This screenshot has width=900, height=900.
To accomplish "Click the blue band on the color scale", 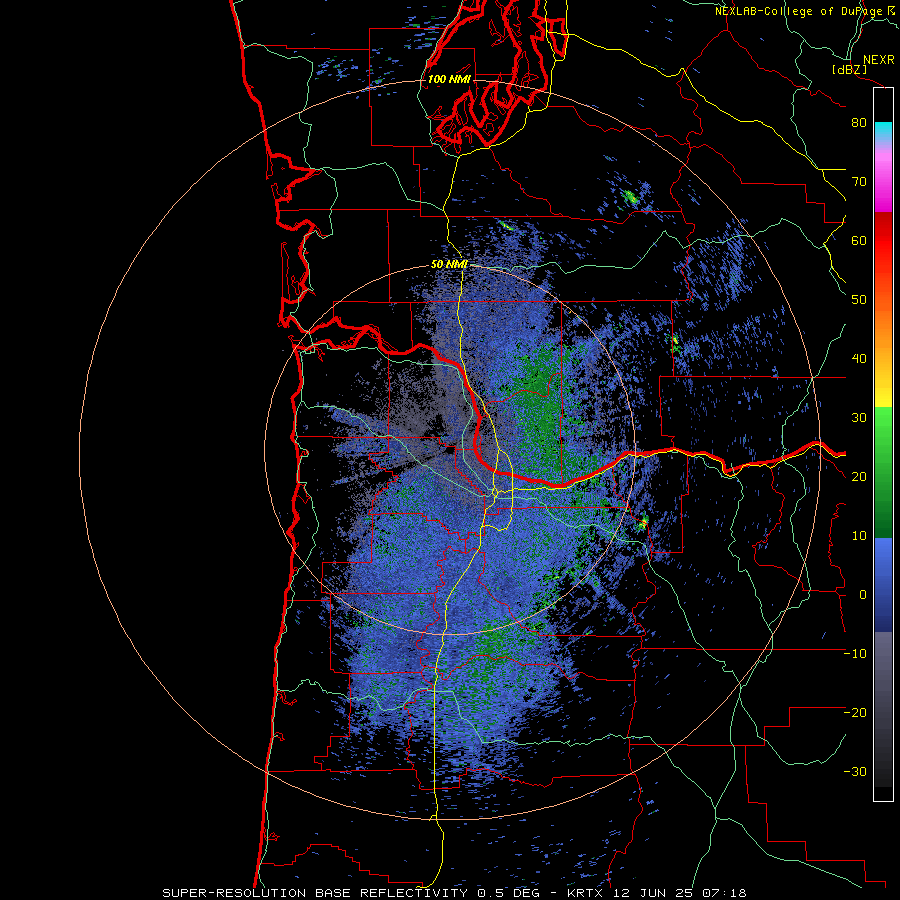I will click(883, 584).
